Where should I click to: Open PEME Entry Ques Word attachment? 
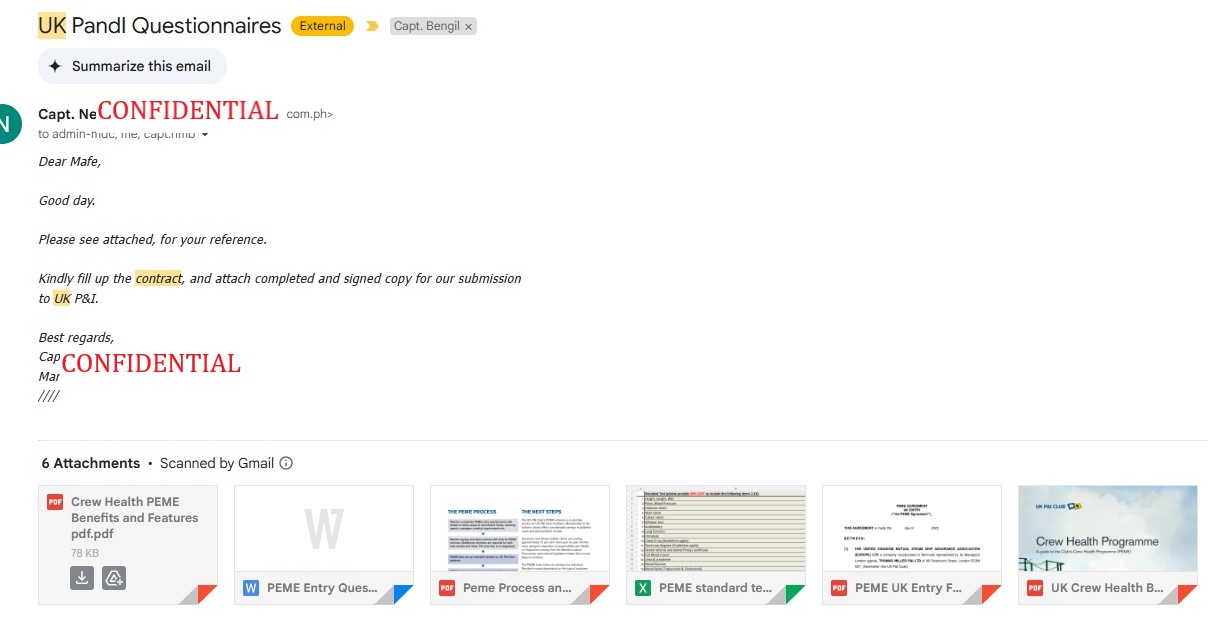(x=324, y=545)
